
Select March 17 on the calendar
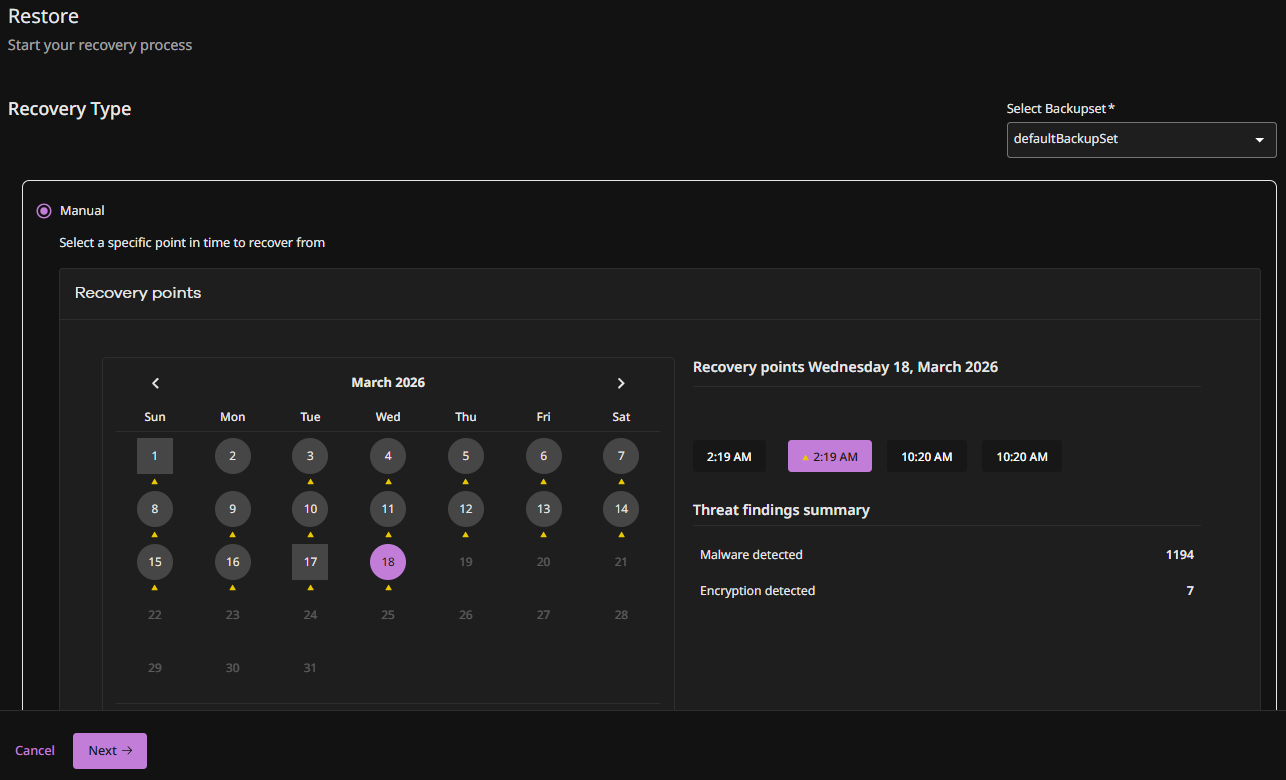[310, 562]
